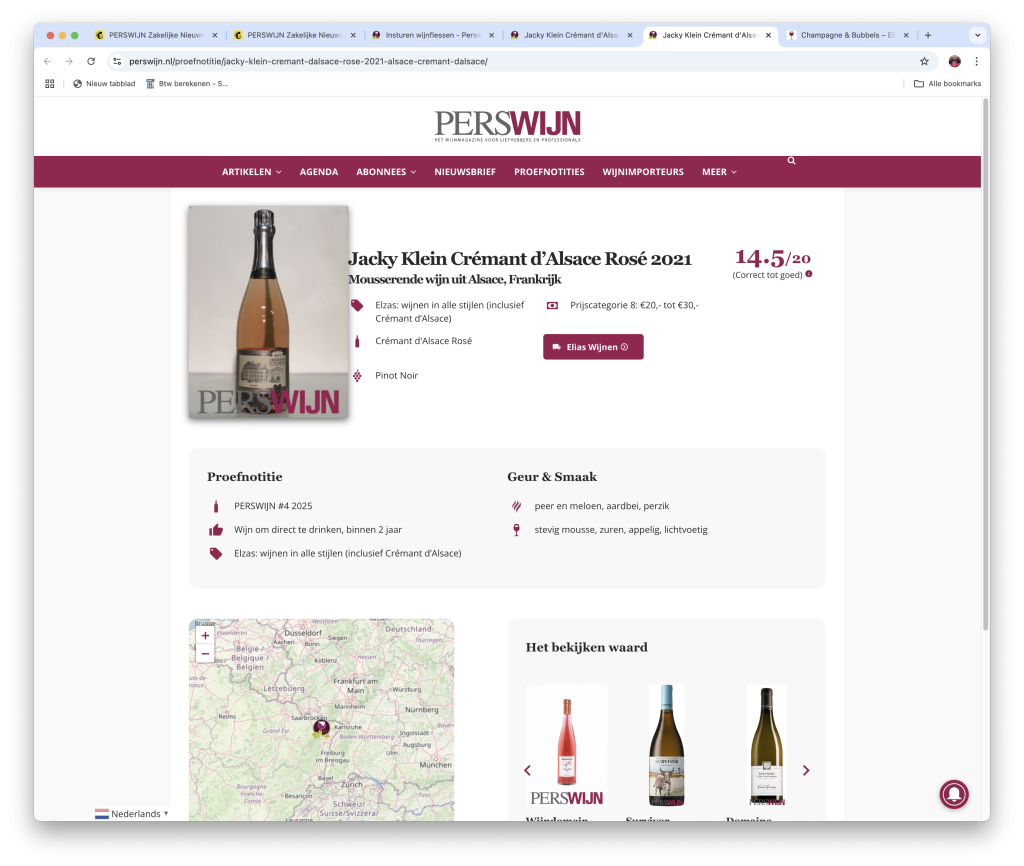Viewport: 1024px width, 866px height.
Task: Click the pink rosé bottle thumbnail in carousel
Action: [566, 745]
